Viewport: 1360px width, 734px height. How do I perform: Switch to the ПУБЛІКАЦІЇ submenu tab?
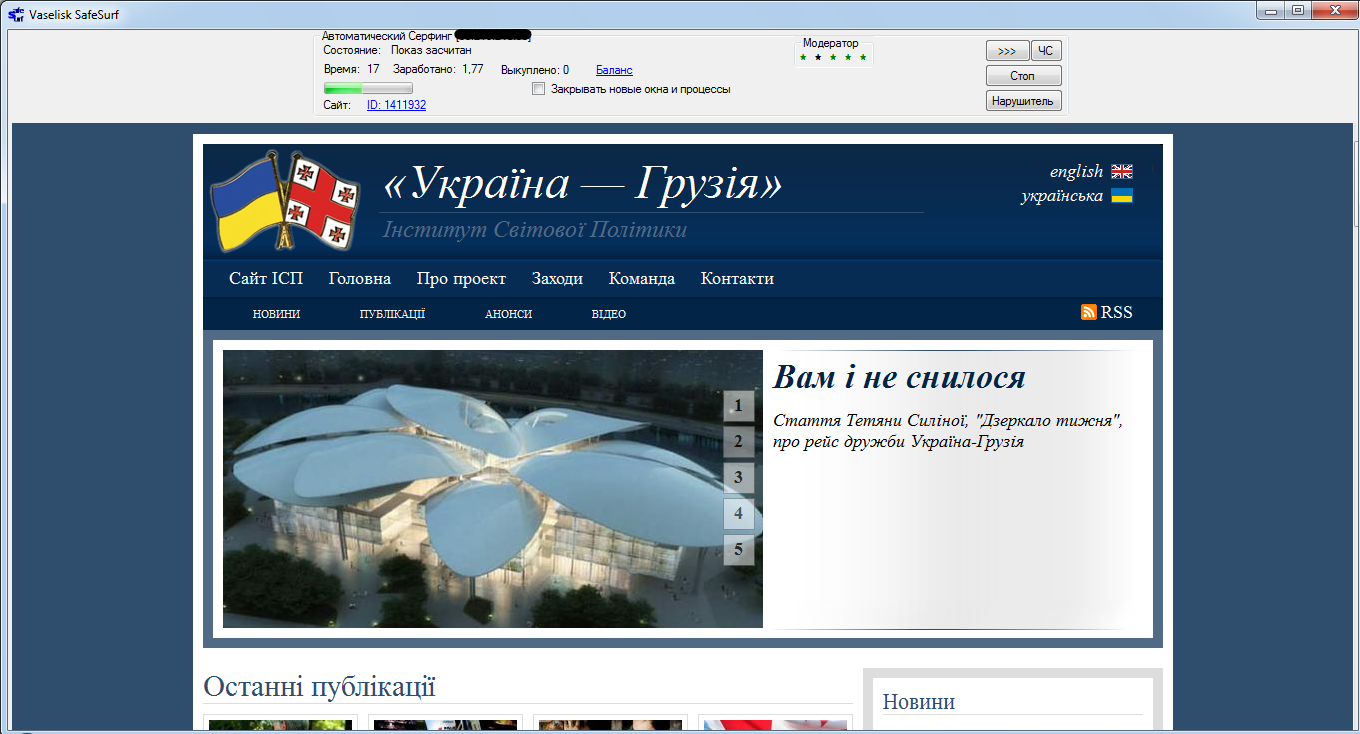[x=392, y=314]
